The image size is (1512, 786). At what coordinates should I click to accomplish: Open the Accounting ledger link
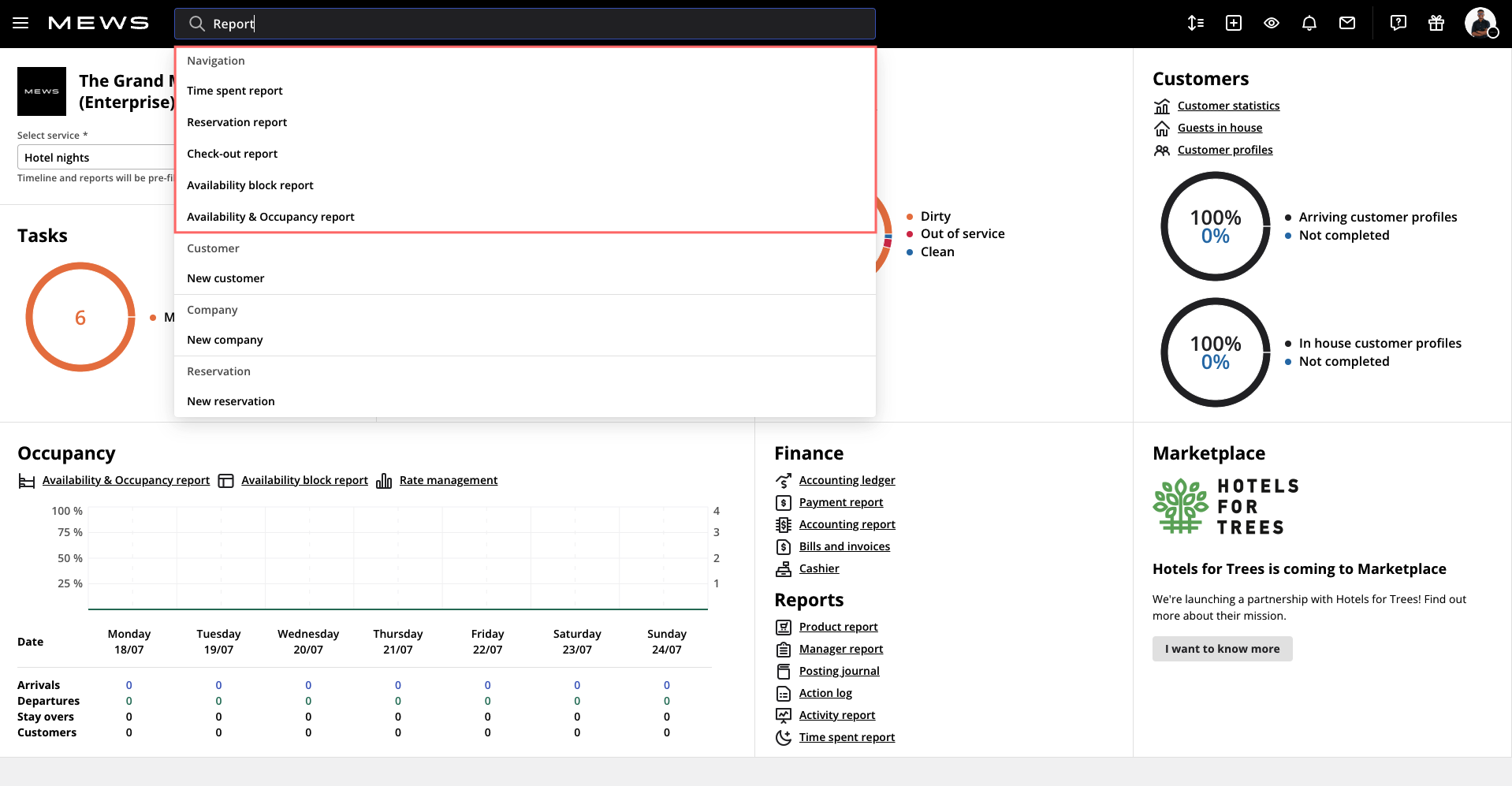point(847,480)
